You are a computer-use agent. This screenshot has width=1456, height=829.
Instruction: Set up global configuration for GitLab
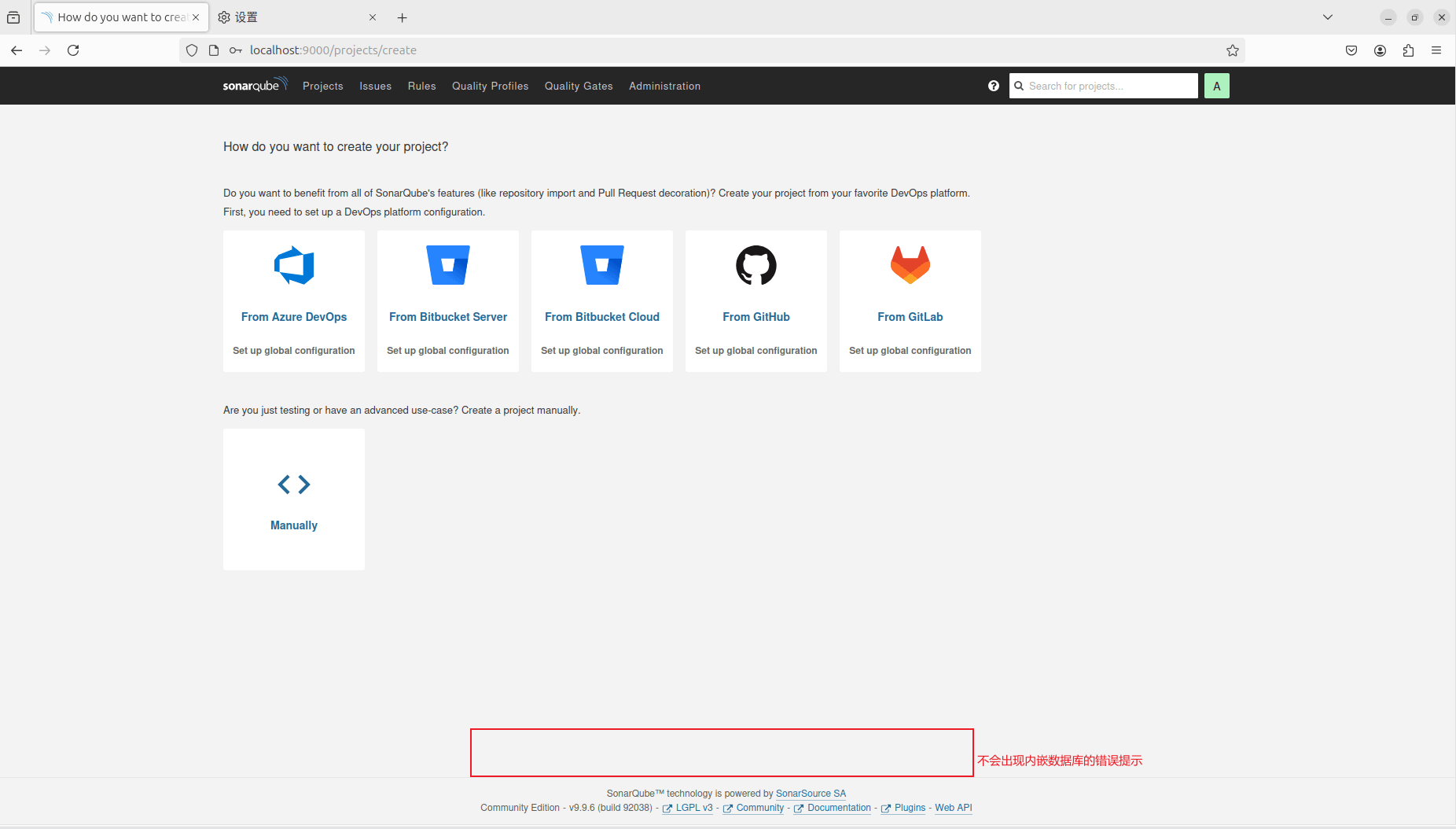coord(910,351)
